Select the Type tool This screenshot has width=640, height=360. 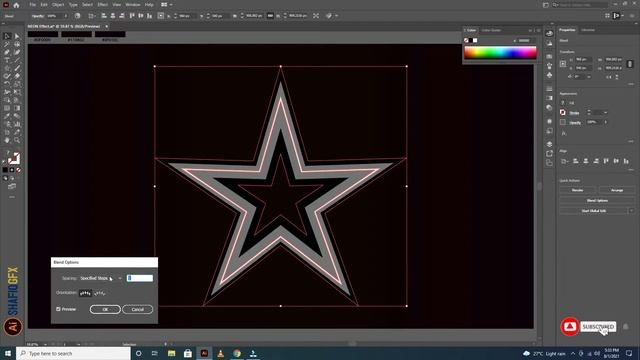pyautogui.click(x=7, y=60)
